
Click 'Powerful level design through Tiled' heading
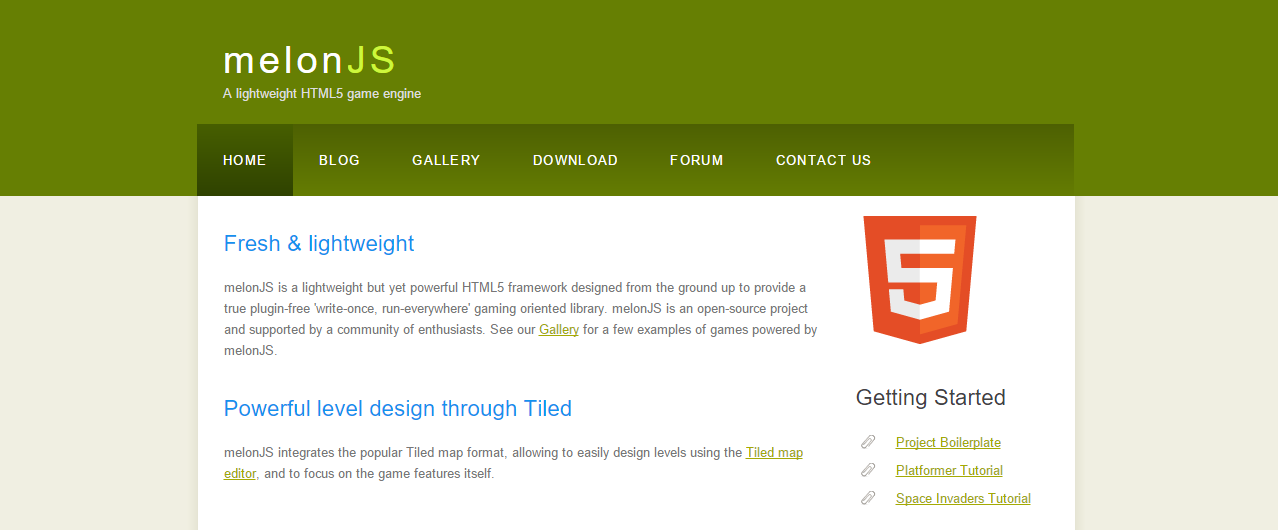point(398,408)
